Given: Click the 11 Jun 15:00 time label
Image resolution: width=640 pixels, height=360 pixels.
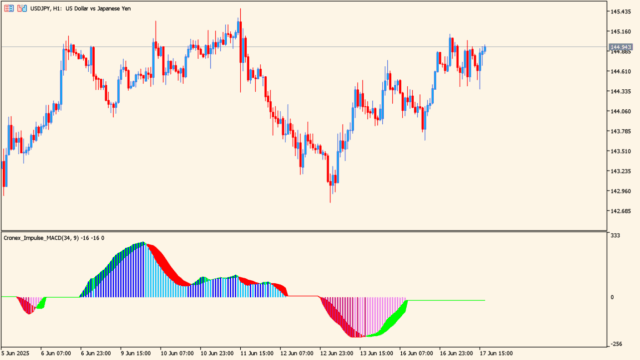Looking at the screenshot, I should (257, 353).
